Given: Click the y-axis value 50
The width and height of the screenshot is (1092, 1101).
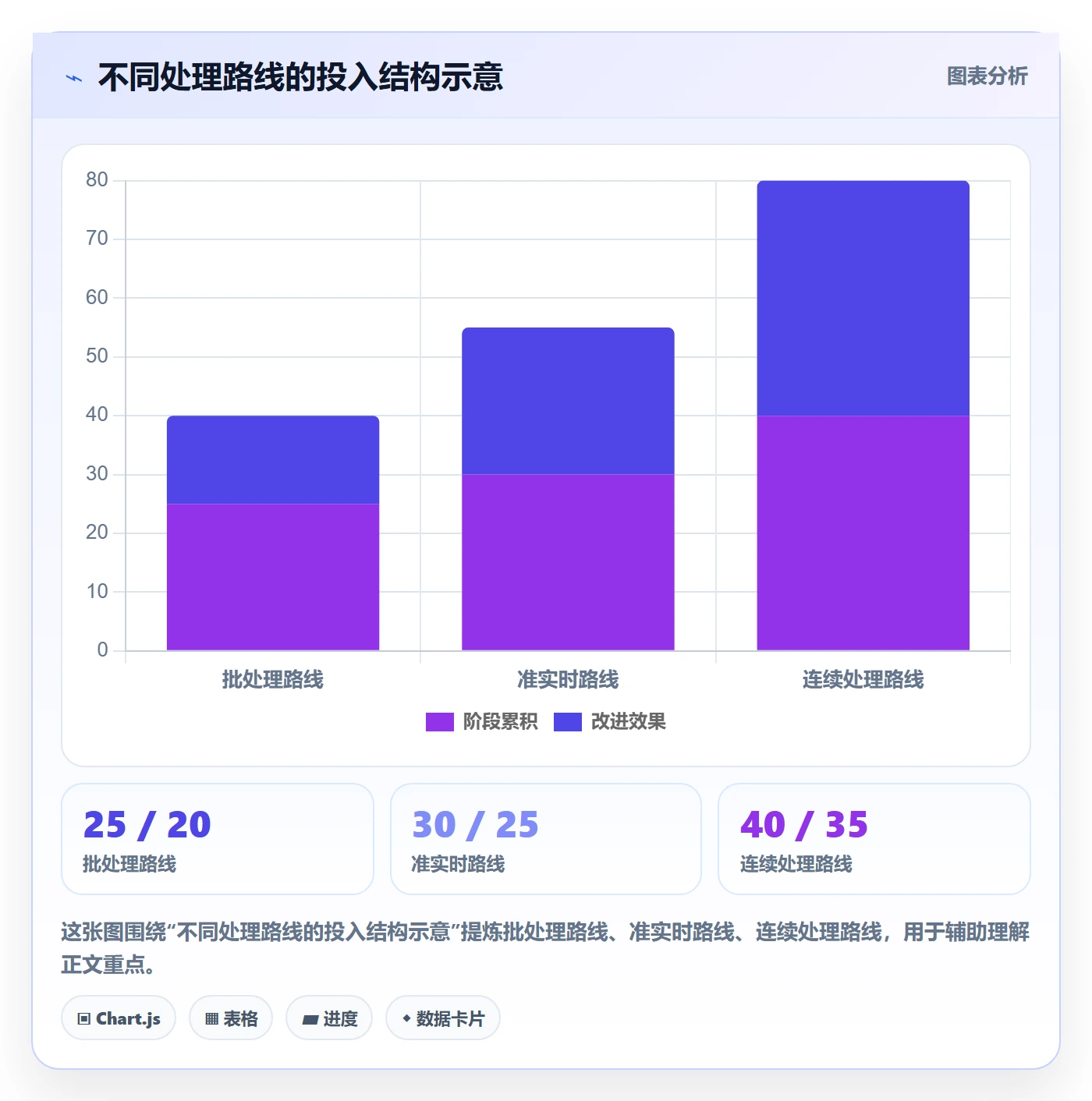Looking at the screenshot, I should [x=97, y=356].
